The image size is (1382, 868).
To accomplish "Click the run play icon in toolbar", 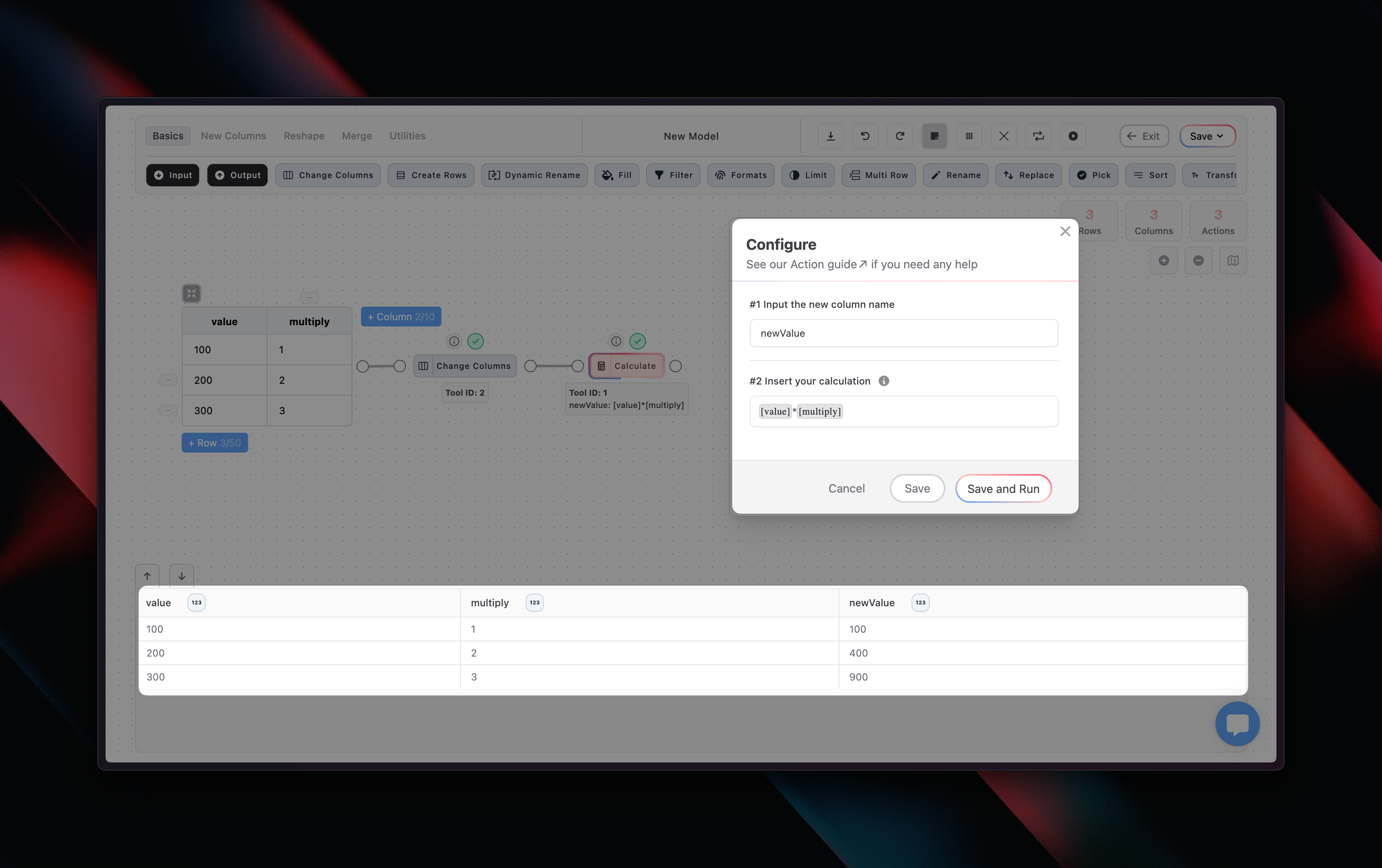I will pyautogui.click(x=1073, y=136).
